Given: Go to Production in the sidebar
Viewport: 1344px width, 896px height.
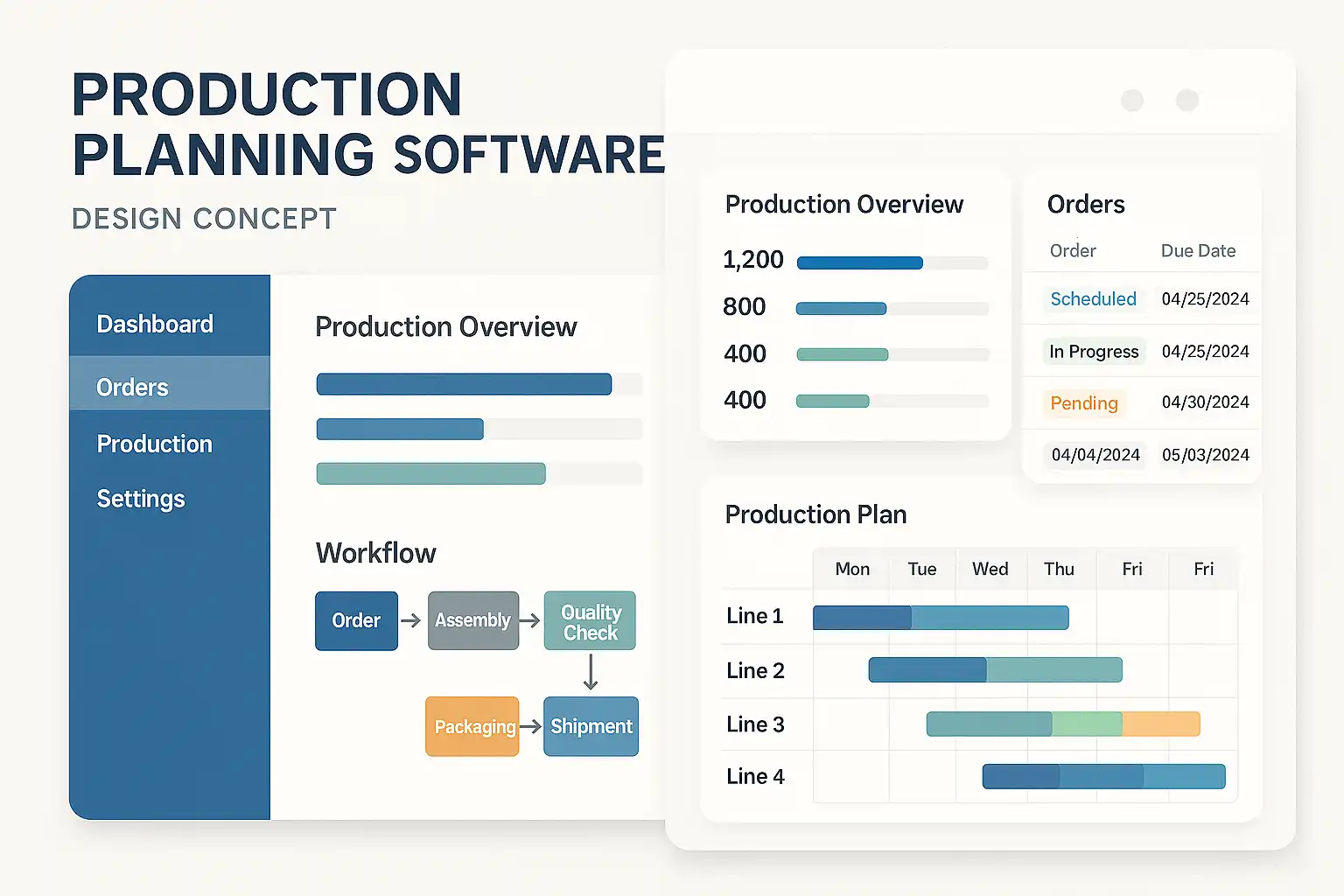Looking at the screenshot, I should pos(155,444).
